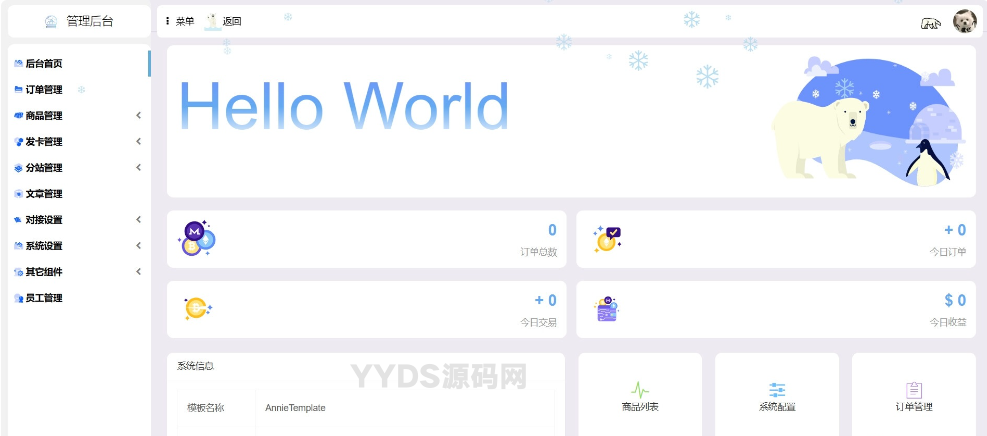Click the 今日订单 coin checkmark icon
The width and height of the screenshot is (987, 436).
pyautogui.click(x=607, y=238)
